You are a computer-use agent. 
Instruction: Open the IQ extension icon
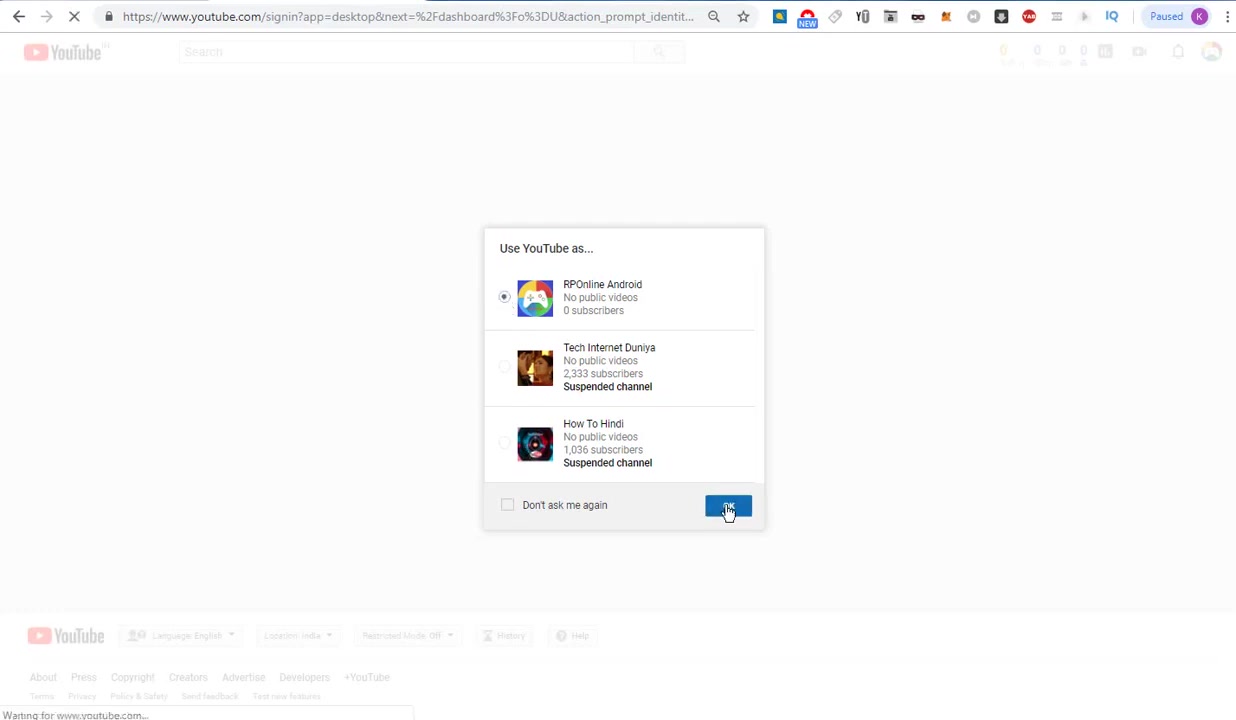click(1112, 16)
